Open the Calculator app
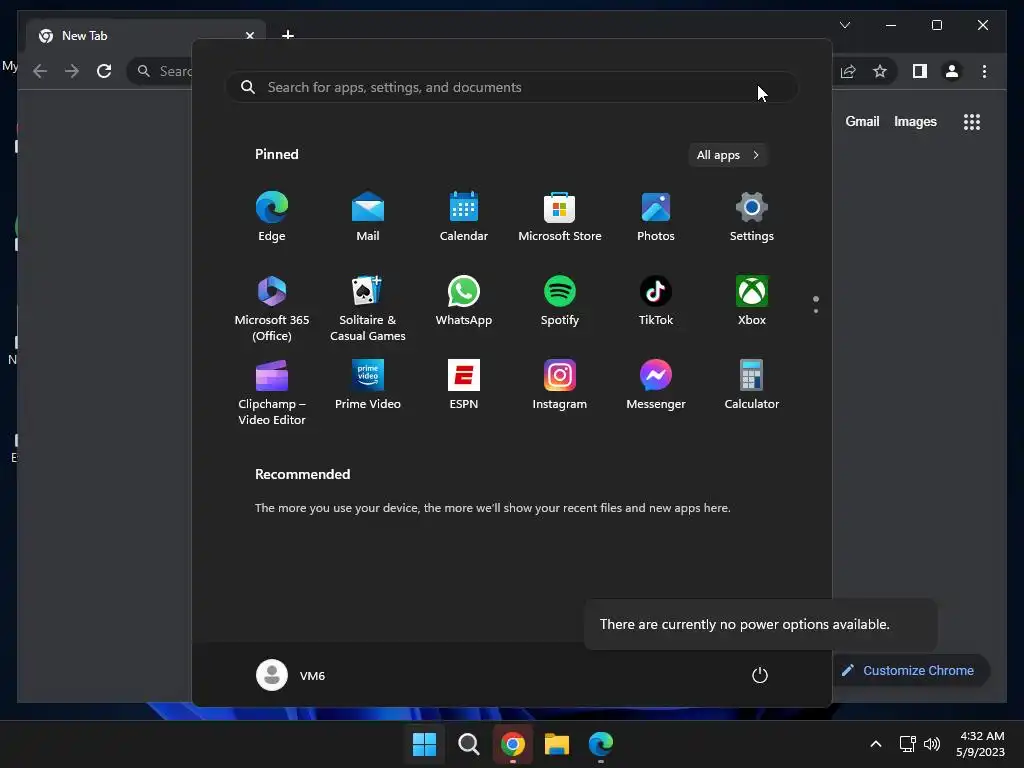 752,384
